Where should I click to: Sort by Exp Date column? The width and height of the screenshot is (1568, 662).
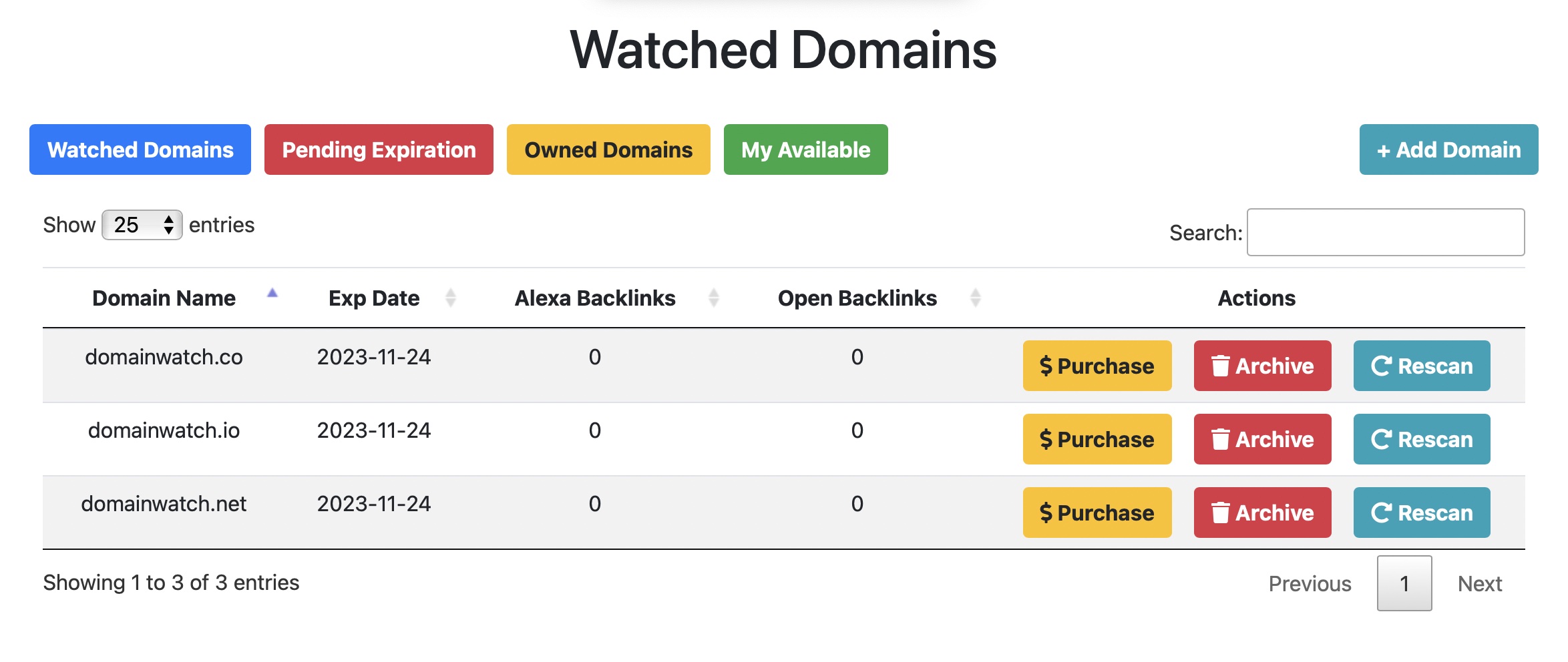click(374, 298)
